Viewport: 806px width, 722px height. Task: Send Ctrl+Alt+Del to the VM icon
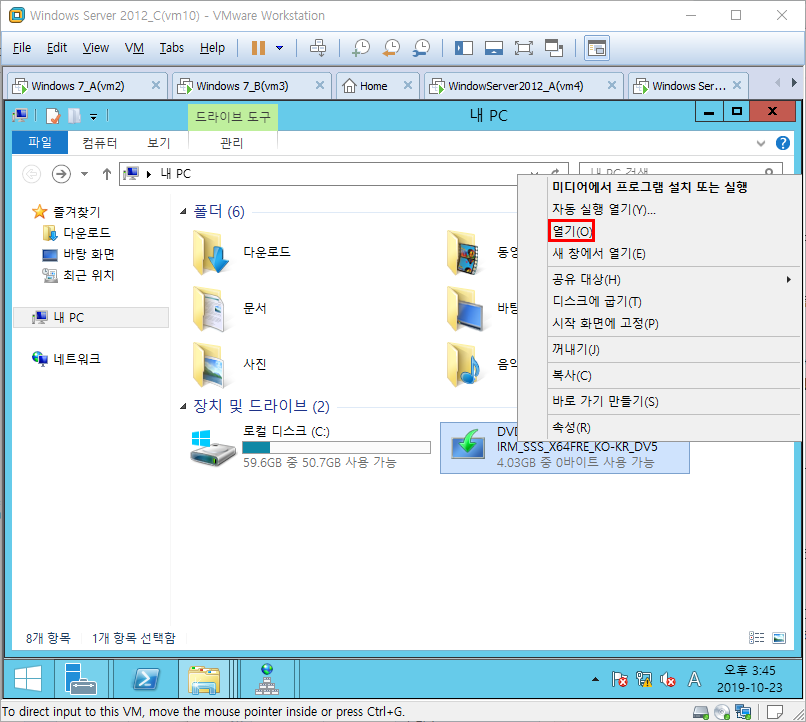[x=318, y=48]
